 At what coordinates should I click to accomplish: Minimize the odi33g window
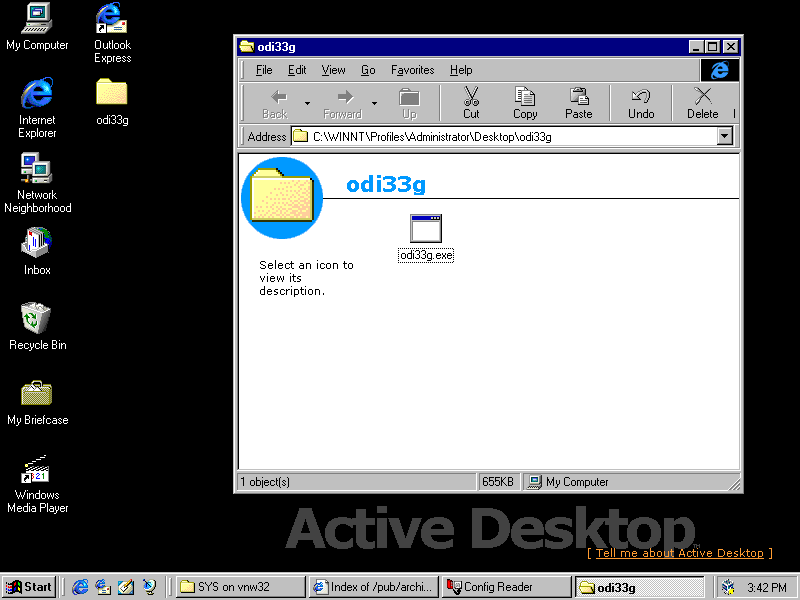[x=696, y=47]
